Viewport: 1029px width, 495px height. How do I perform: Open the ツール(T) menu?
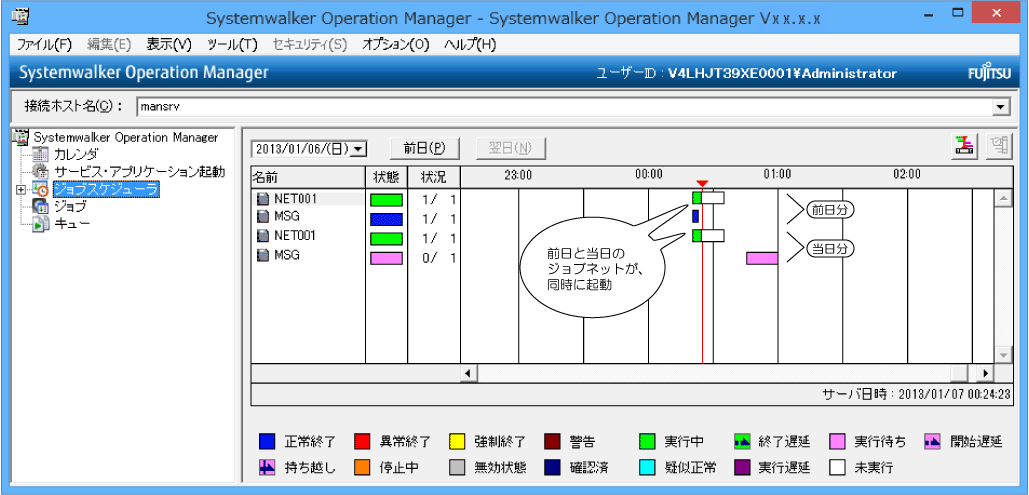232,45
